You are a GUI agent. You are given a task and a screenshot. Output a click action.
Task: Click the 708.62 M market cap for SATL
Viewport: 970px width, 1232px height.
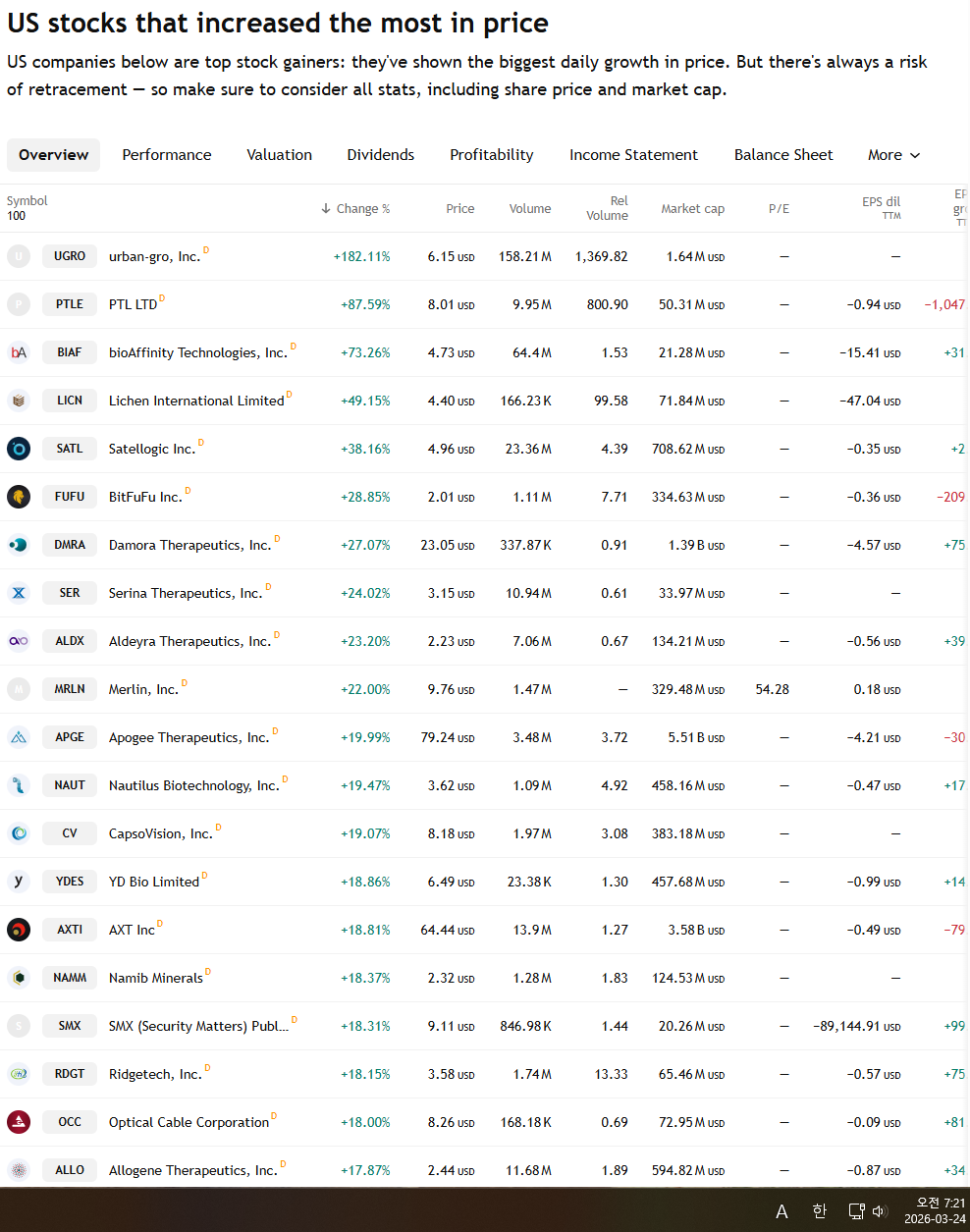(x=688, y=449)
